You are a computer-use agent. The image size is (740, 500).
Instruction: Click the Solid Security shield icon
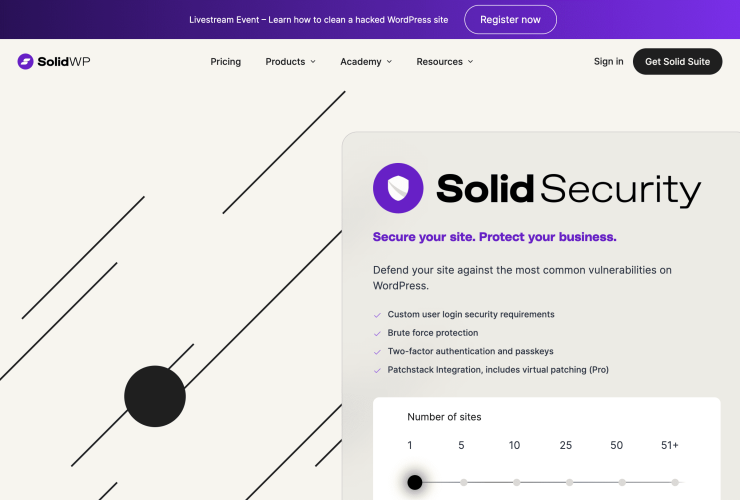[x=398, y=188]
